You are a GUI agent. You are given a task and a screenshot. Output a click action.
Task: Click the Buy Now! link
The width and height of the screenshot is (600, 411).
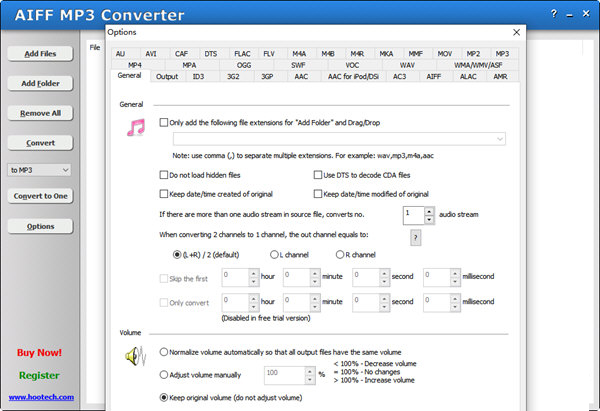pos(39,352)
